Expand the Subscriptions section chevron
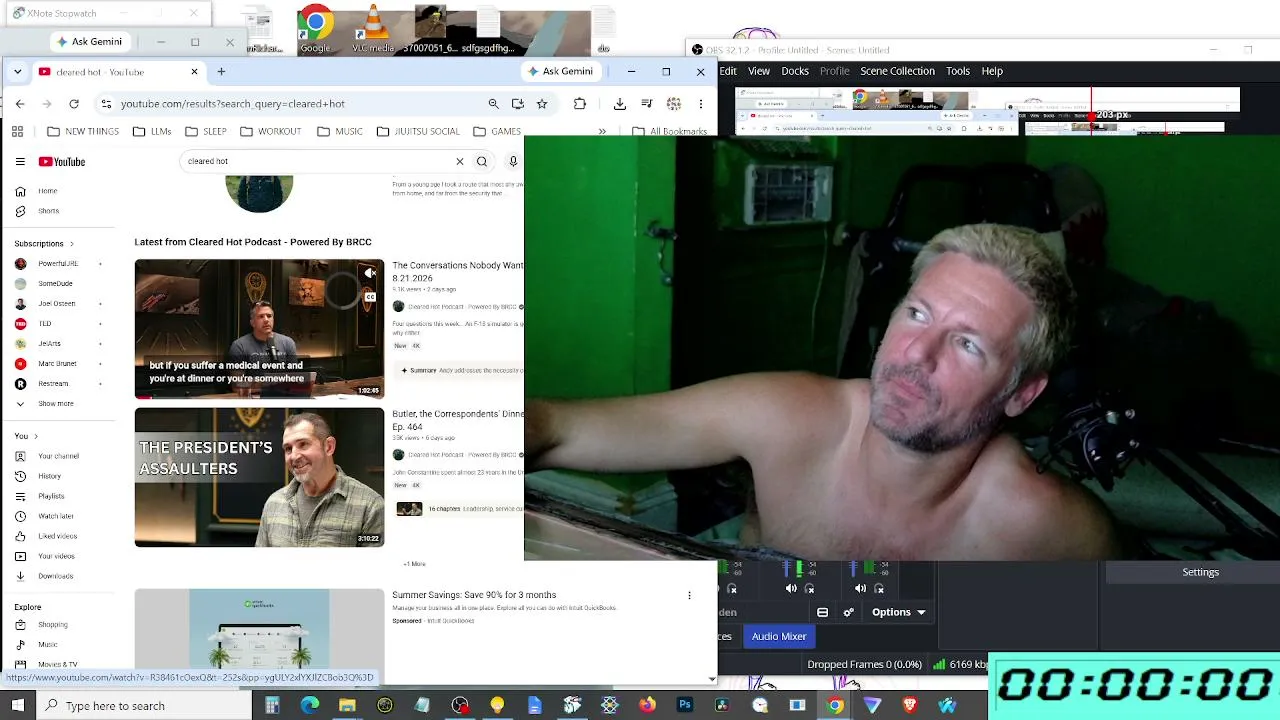Screen dimensions: 1280x720 click(71, 244)
